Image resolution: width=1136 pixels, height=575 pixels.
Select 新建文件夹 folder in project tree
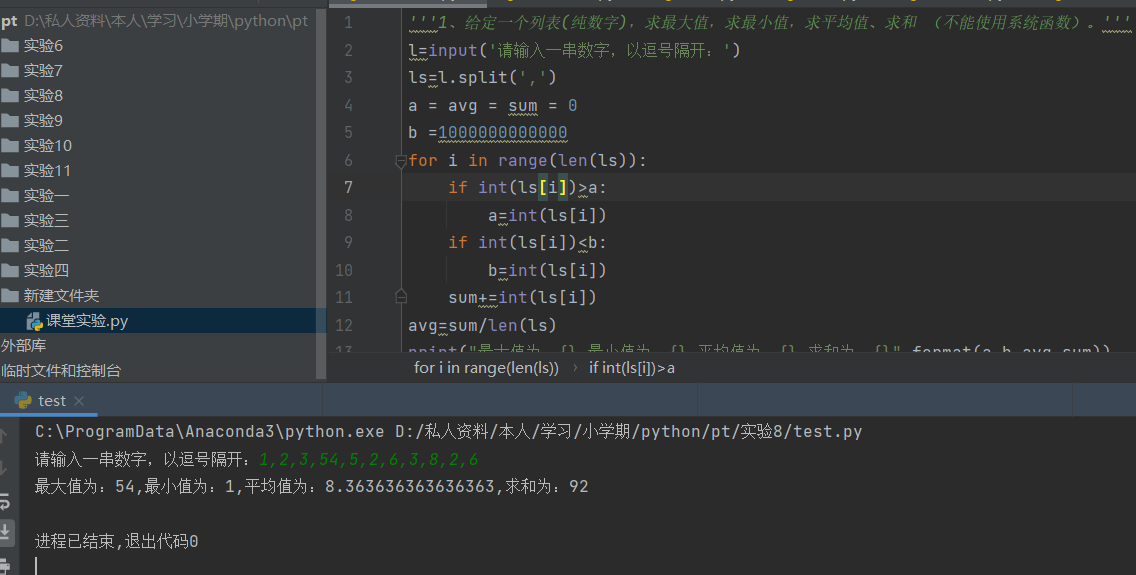tap(61, 295)
